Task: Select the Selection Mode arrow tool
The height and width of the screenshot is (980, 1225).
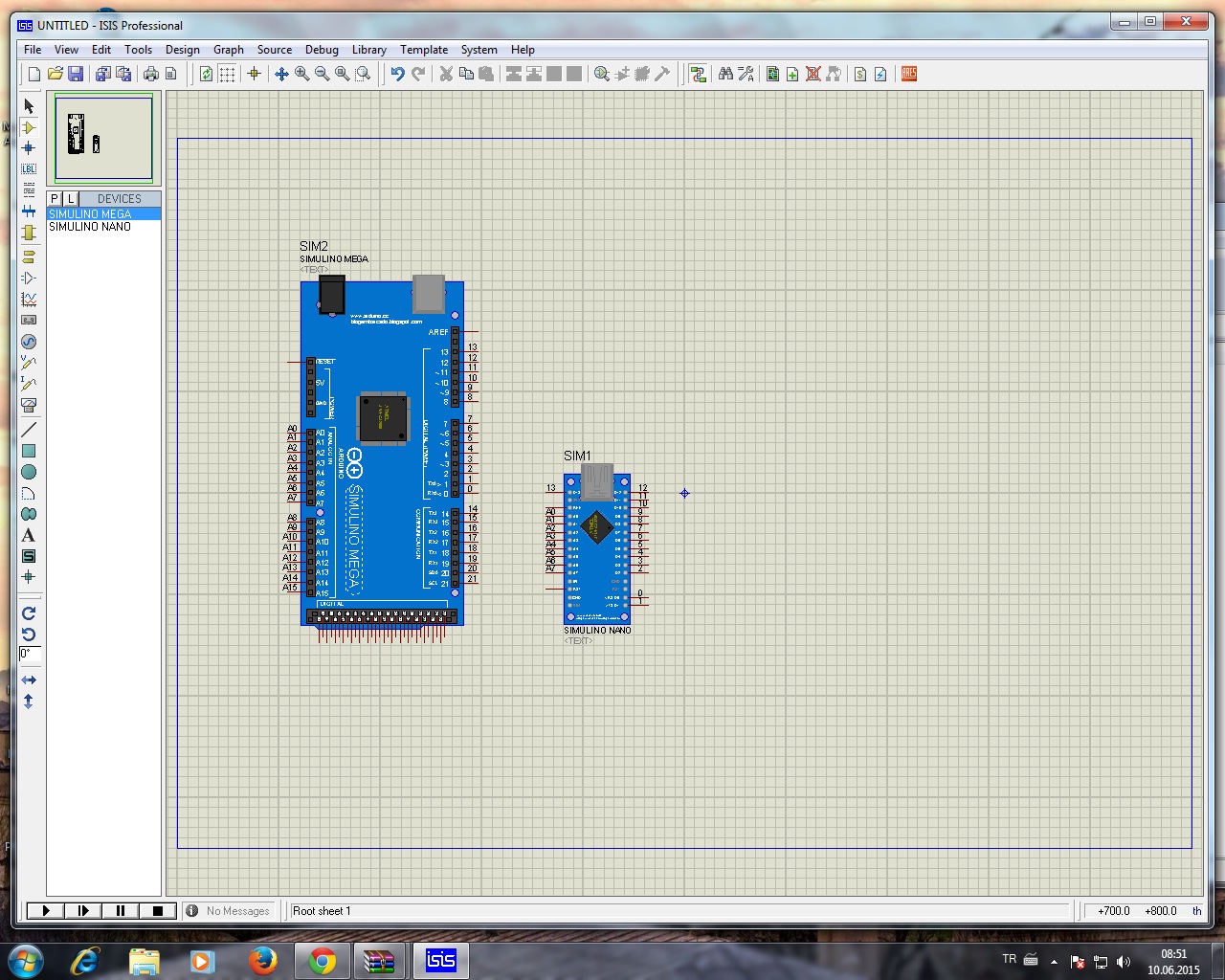Action: pos(29,106)
